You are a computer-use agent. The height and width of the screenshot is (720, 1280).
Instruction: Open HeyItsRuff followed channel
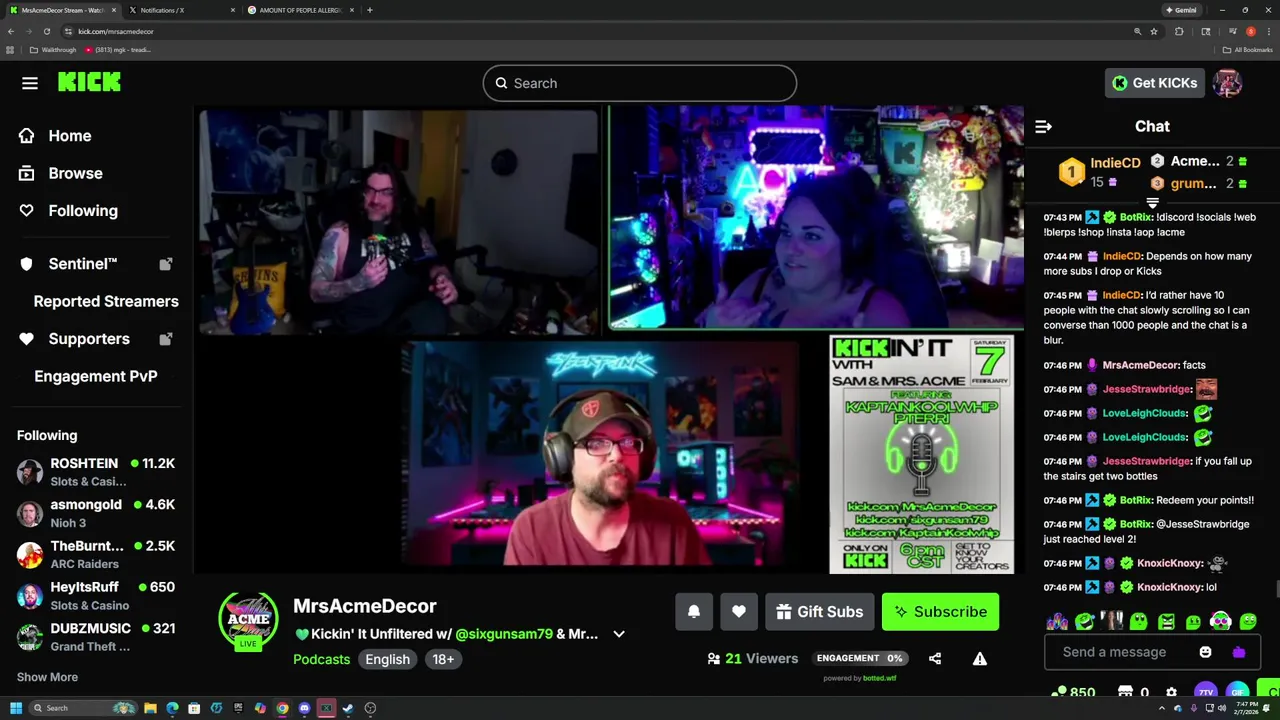pyautogui.click(x=96, y=595)
